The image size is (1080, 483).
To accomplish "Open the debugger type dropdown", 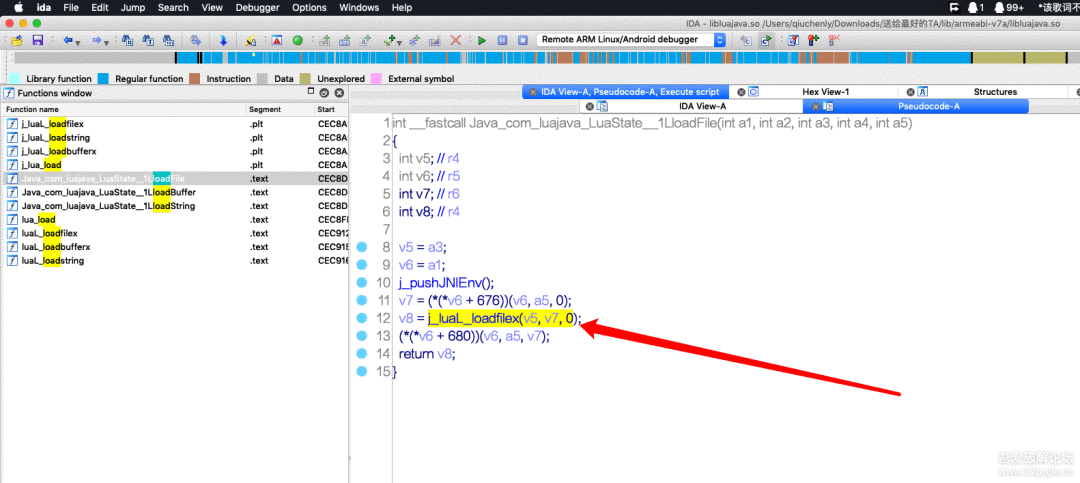I will pos(719,40).
